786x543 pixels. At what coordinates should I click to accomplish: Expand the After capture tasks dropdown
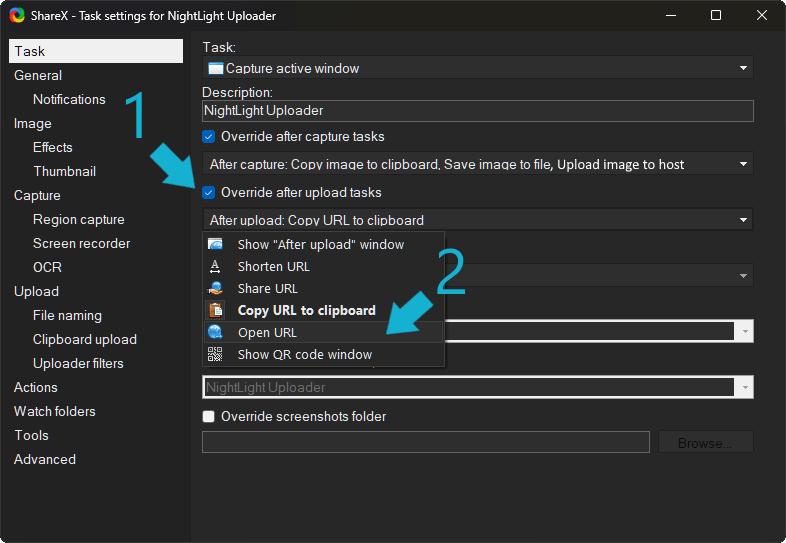[743, 164]
